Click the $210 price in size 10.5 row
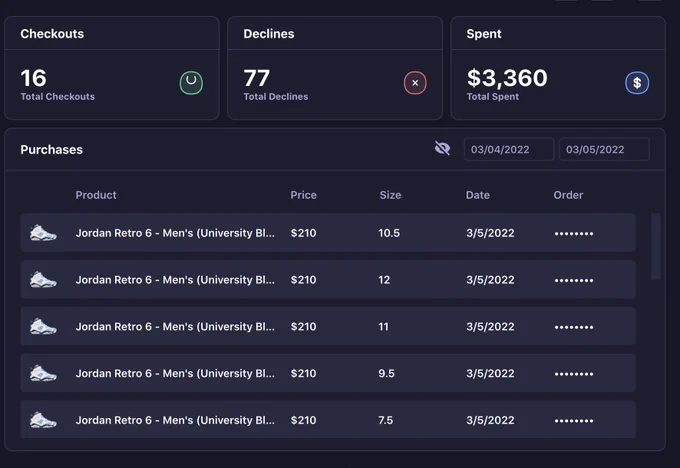This screenshot has width=680, height=468. click(304, 233)
